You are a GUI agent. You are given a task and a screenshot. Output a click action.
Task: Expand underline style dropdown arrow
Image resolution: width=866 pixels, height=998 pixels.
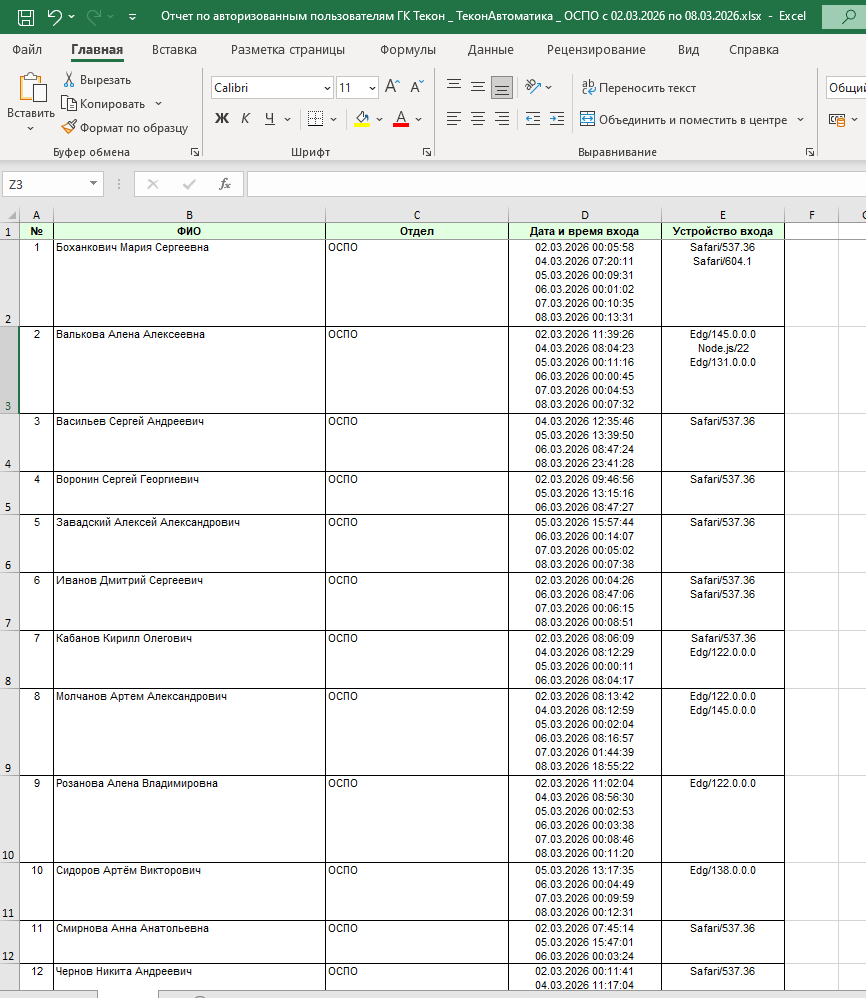click(x=288, y=119)
